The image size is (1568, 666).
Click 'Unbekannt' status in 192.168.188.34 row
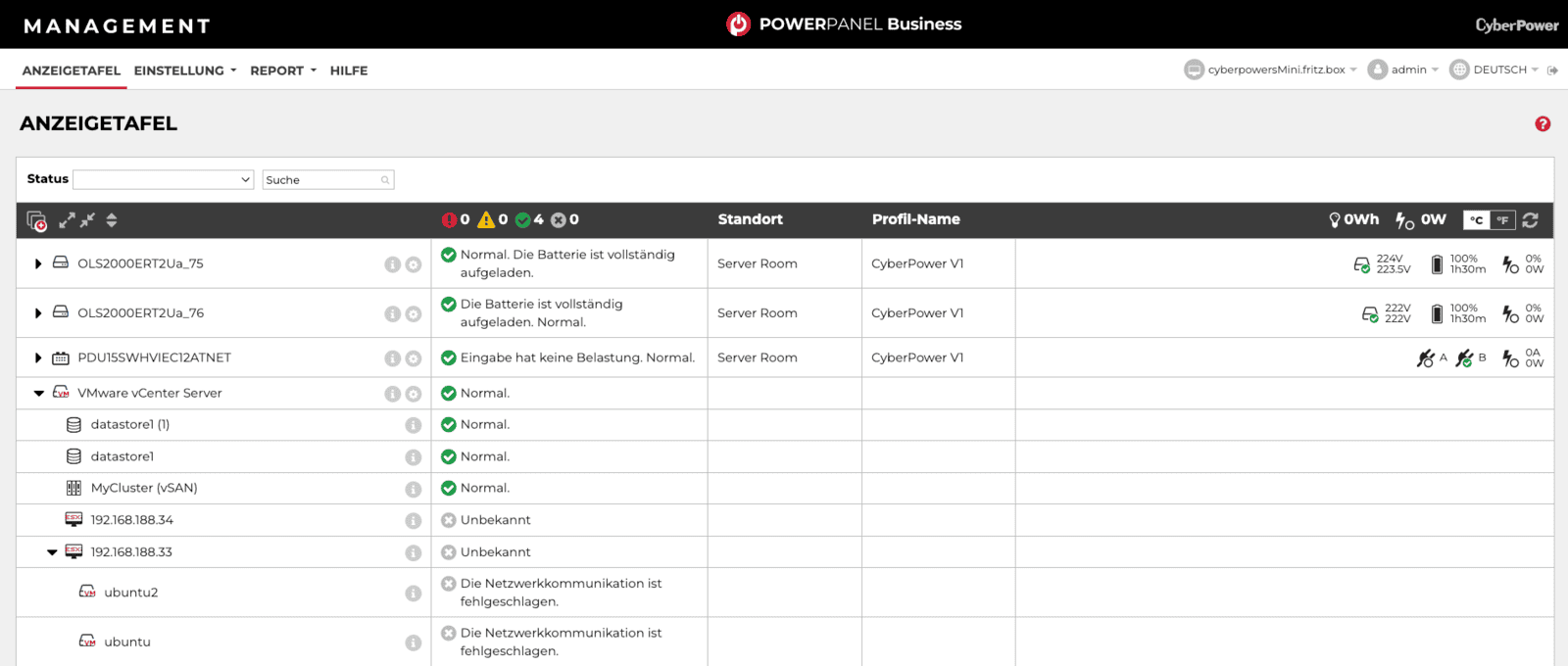tap(496, 520)
